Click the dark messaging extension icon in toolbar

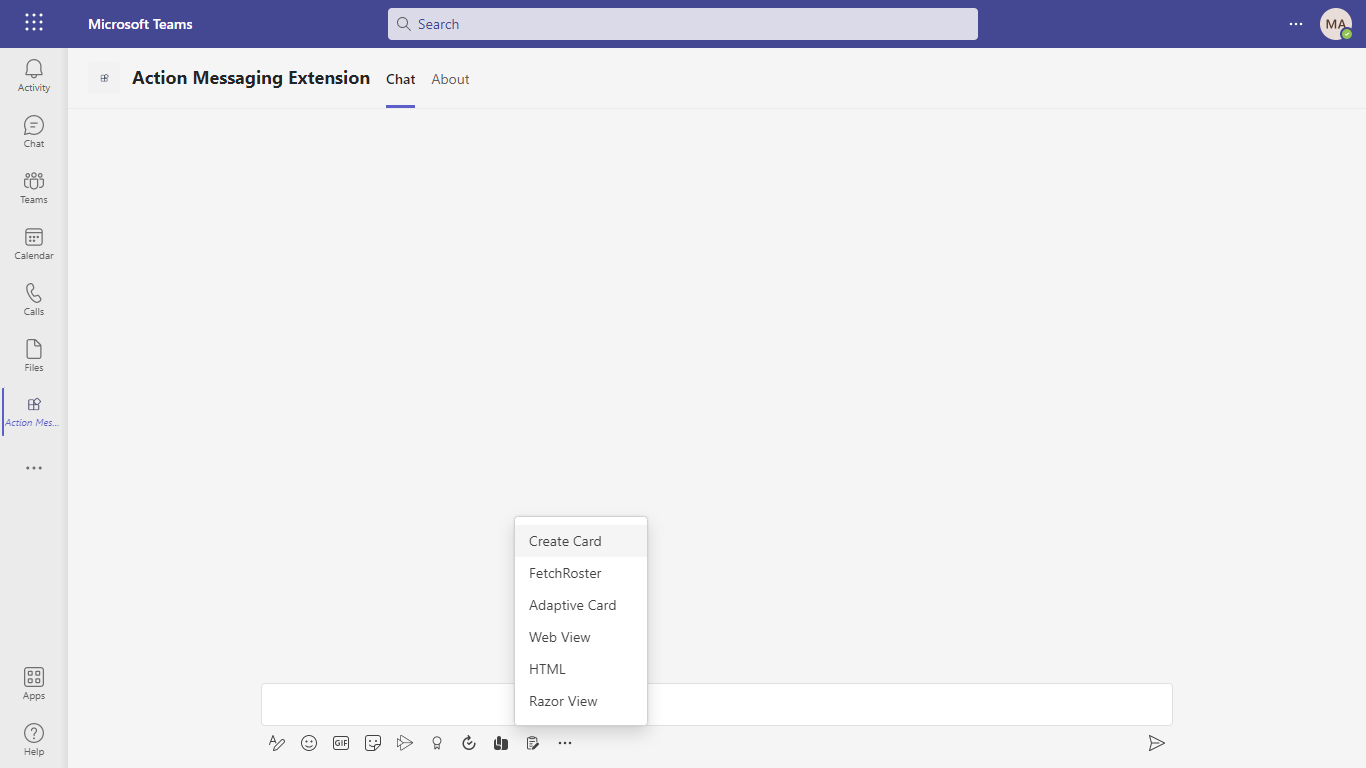coord(501,743)
